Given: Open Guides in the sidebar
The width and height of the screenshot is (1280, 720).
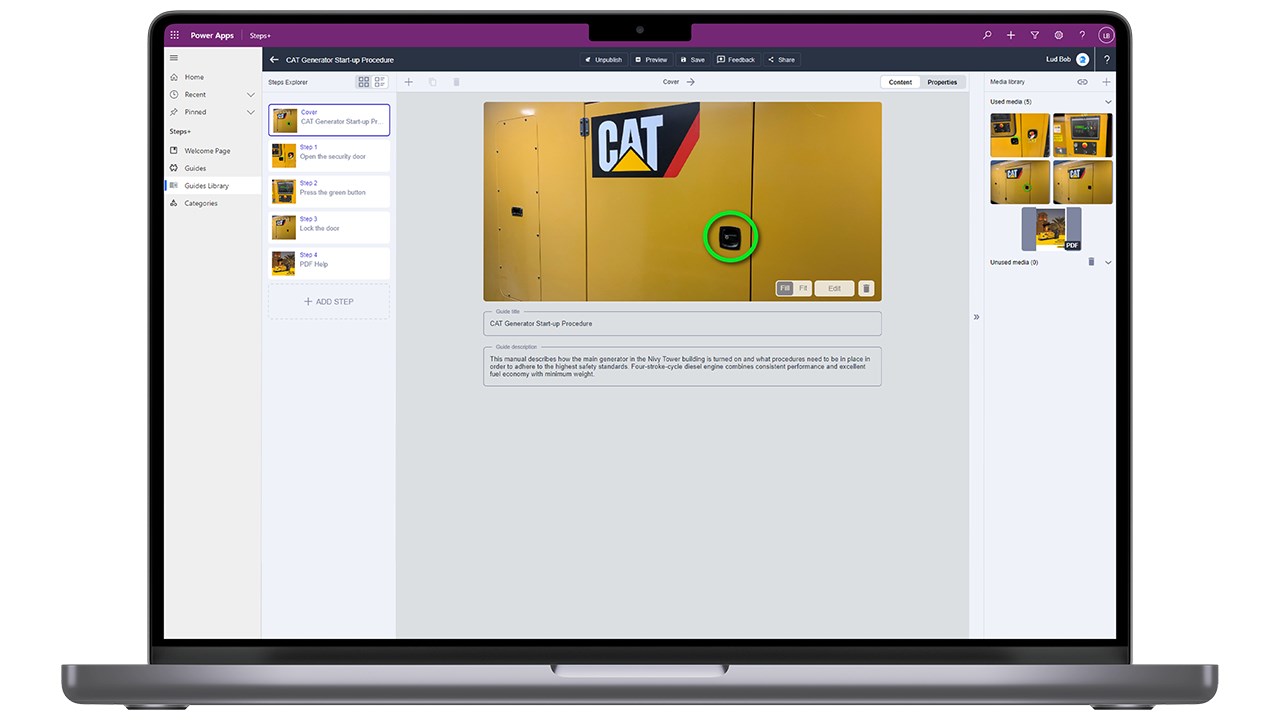Looking at the screenshot, I should [212, 168].
